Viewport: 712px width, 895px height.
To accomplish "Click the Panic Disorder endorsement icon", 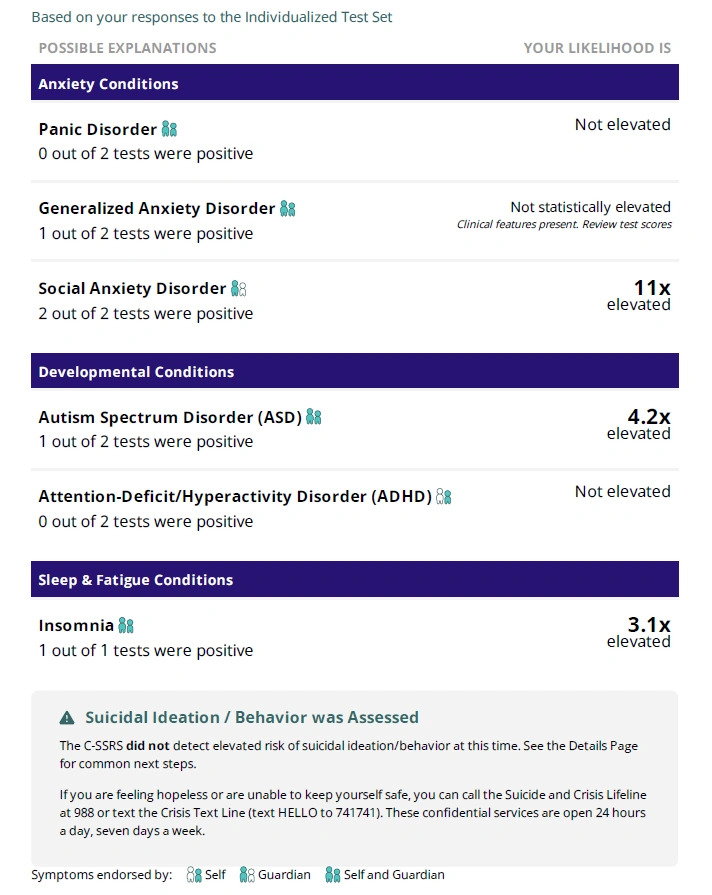I will pyautogui.click(x=170, y=129).
